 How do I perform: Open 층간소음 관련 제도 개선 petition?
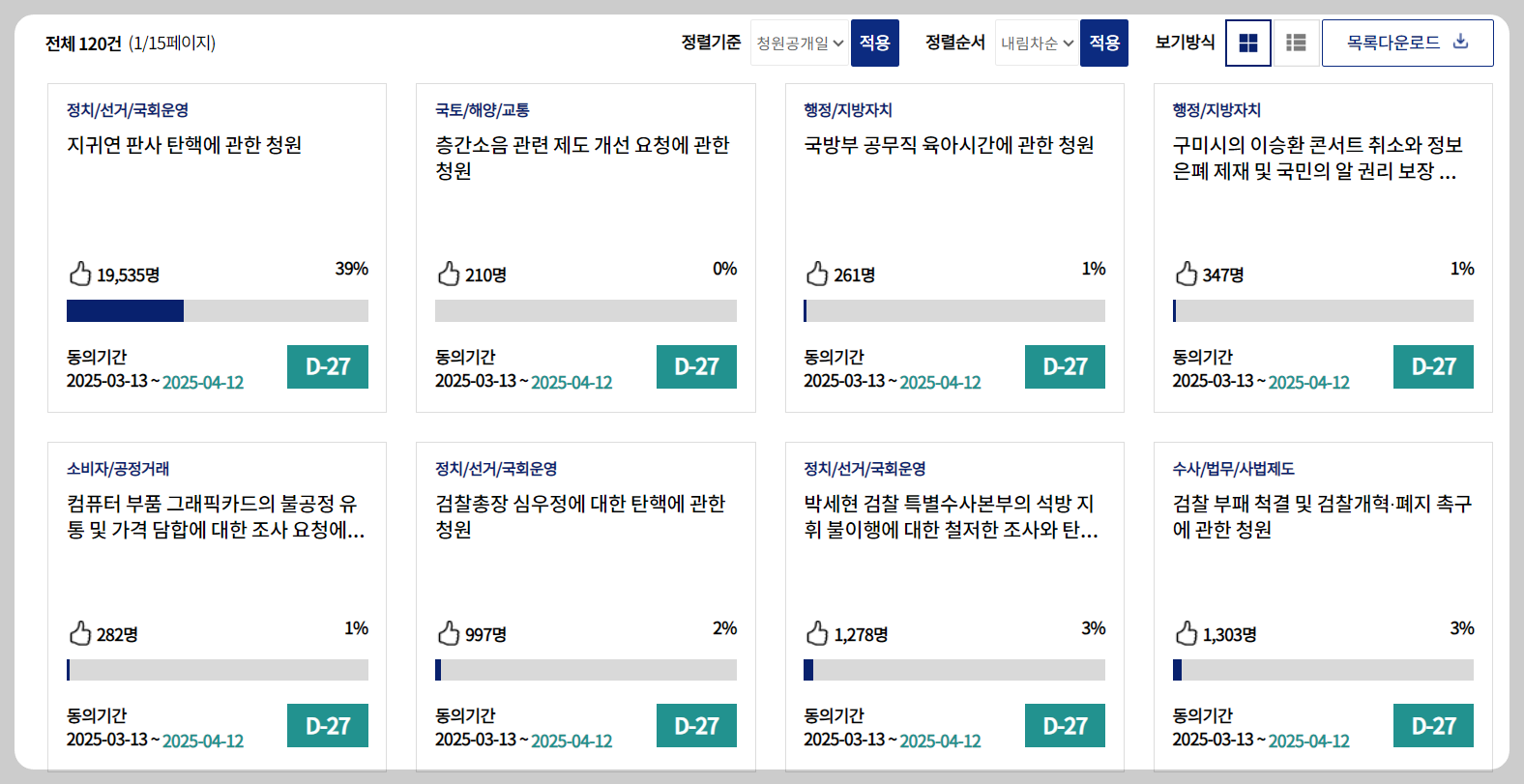pyautogui.click(x=582, y=158)
